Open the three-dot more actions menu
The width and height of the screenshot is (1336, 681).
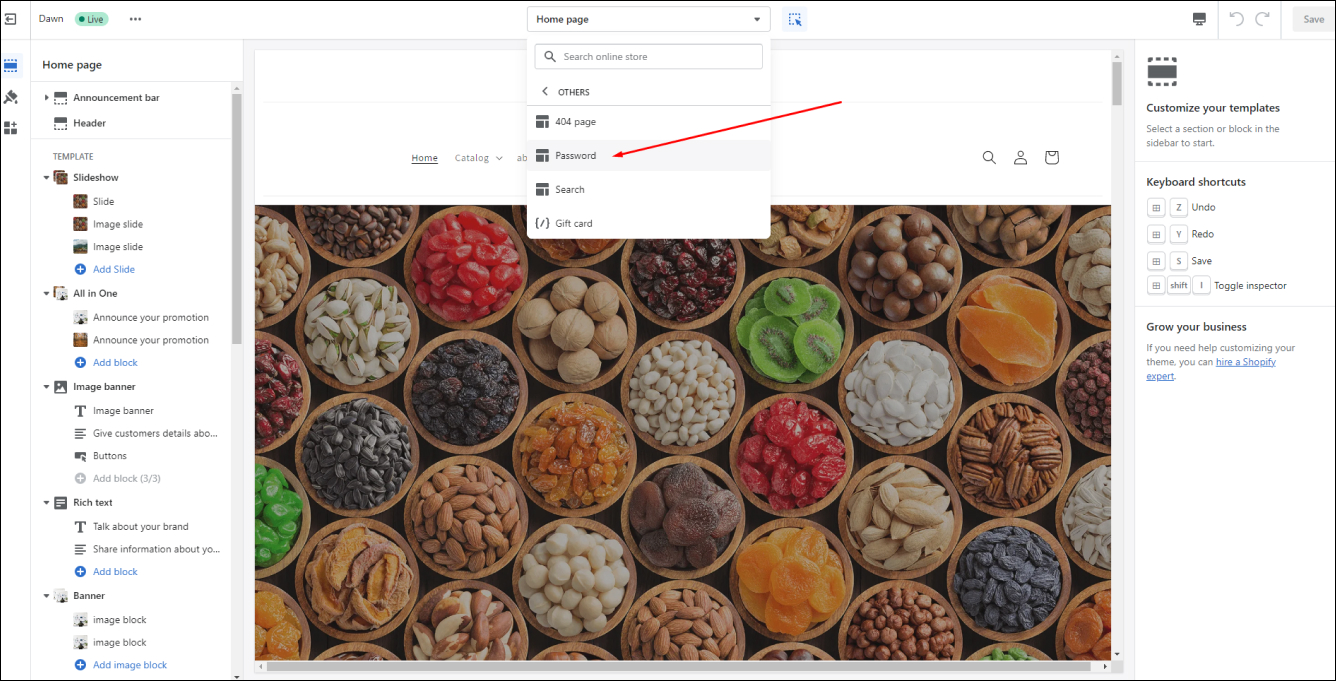pos(135,19)
